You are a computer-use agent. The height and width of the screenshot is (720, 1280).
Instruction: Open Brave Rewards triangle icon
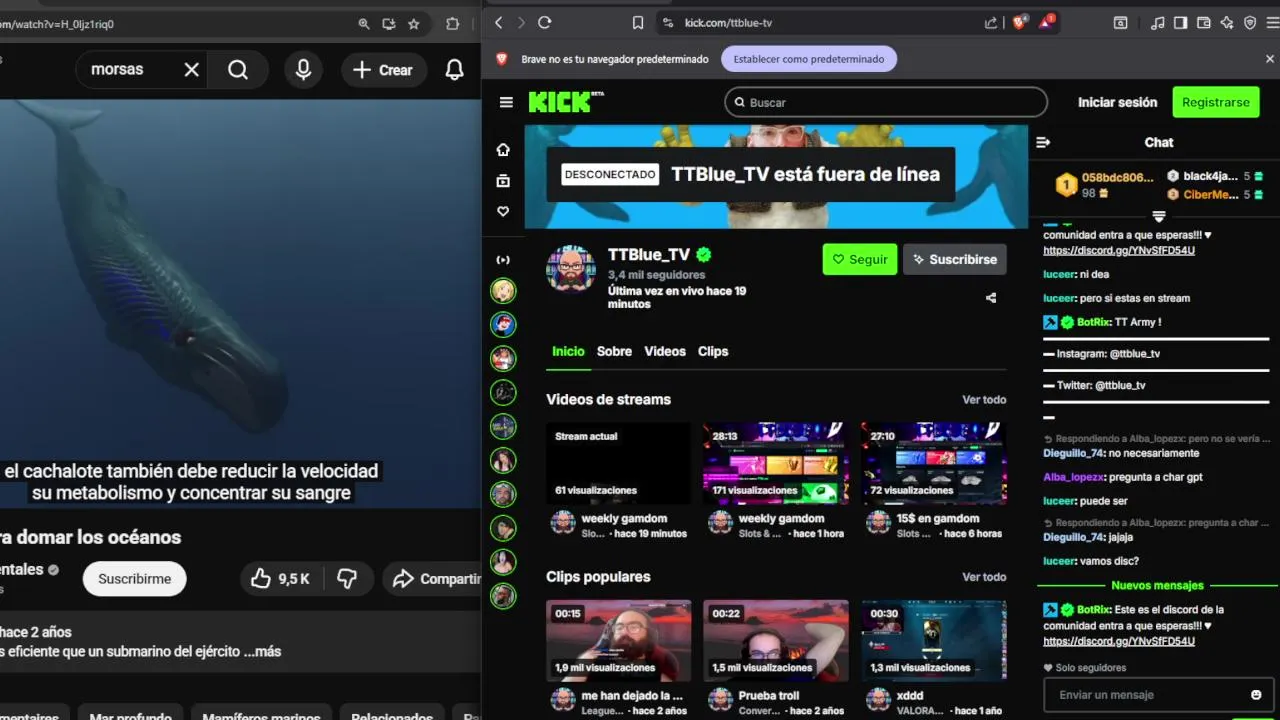point(1046,22)
